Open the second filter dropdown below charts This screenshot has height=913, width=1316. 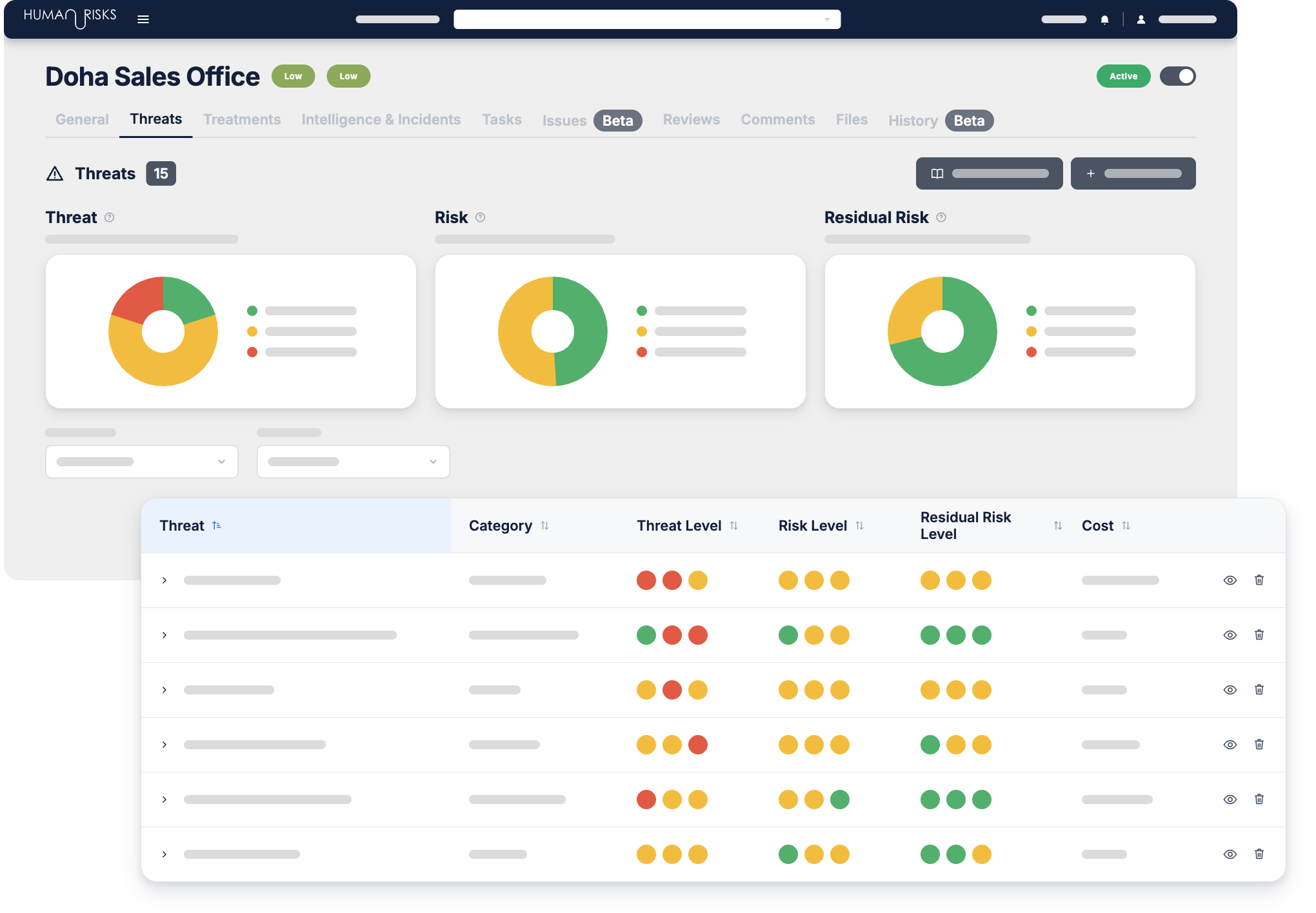354,462
